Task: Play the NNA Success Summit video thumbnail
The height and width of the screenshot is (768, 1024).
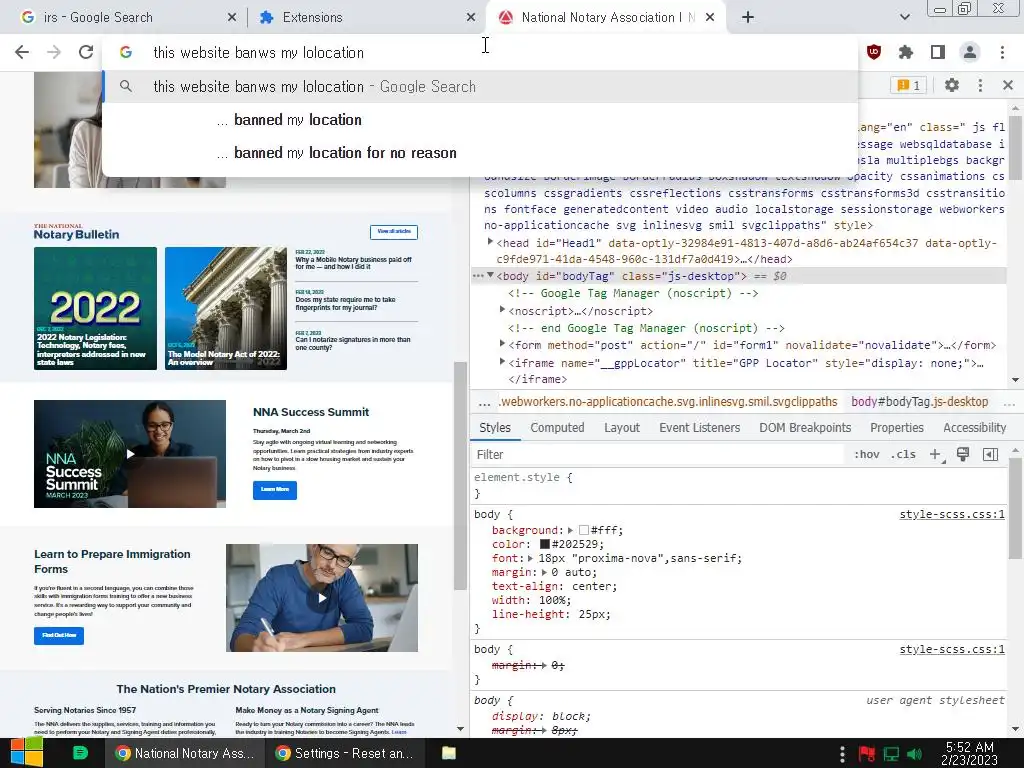Action: (130, 454)
